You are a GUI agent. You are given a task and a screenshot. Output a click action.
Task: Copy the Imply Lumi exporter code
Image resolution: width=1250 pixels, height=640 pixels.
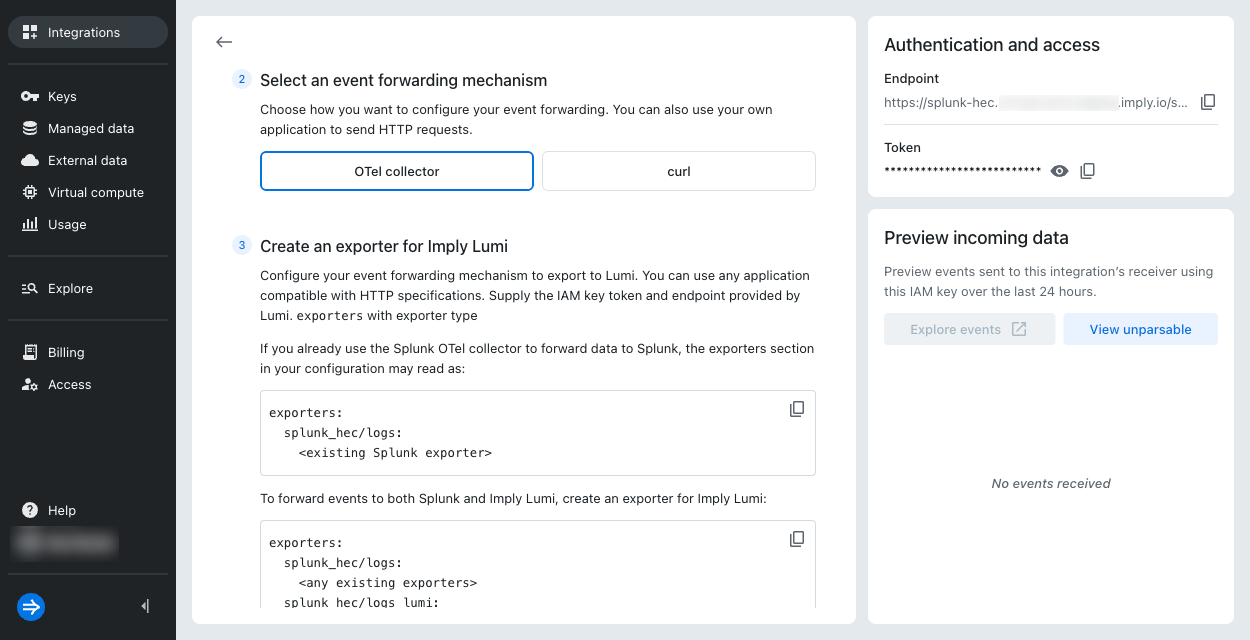click(x=797, y=539)
